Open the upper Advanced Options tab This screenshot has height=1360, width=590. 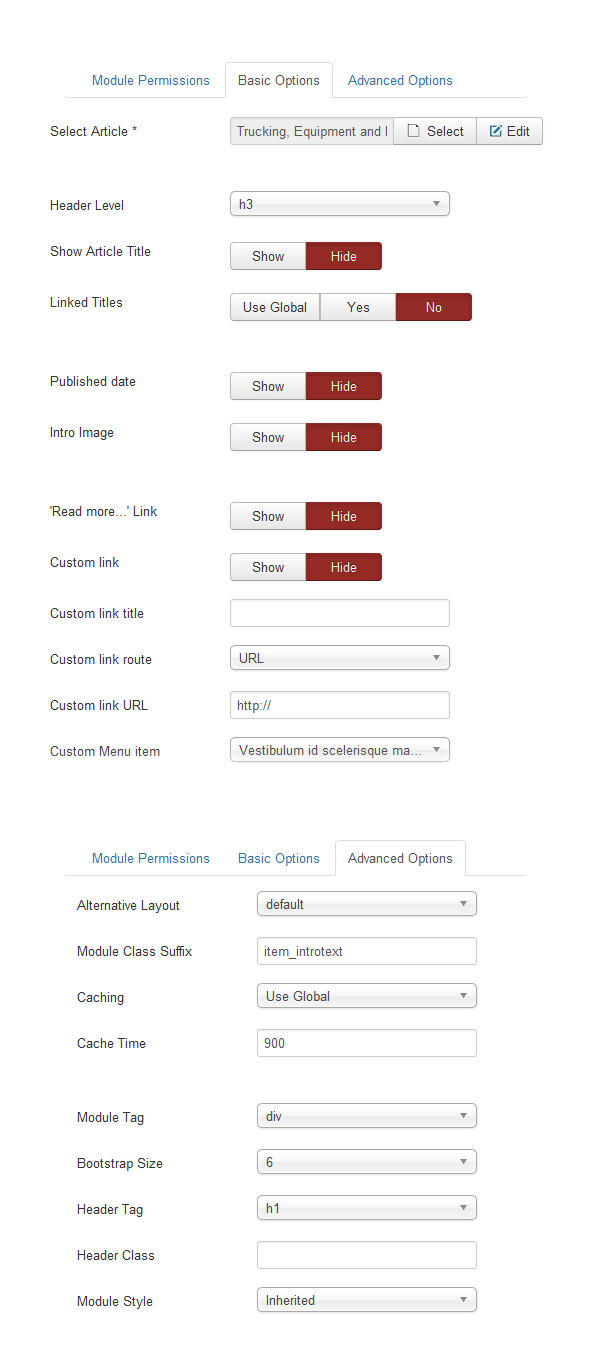(400, 80)
